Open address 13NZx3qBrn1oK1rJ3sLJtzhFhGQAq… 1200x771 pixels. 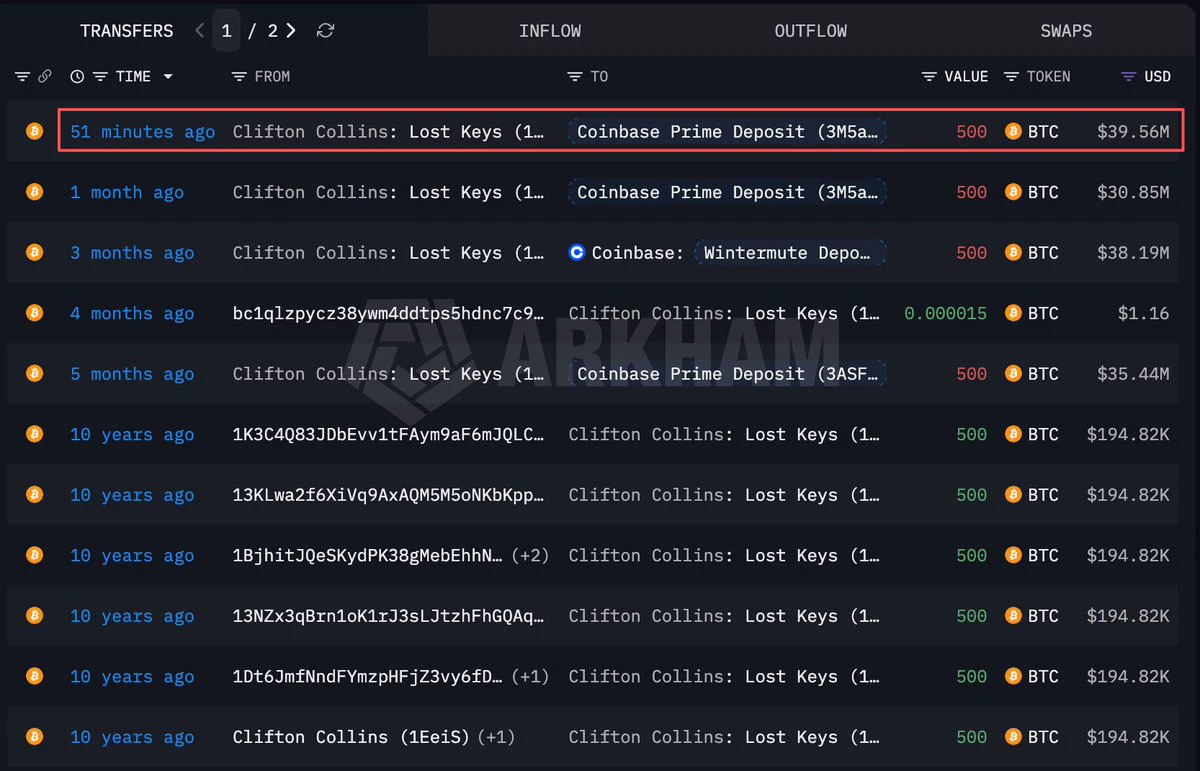[389, 616]
